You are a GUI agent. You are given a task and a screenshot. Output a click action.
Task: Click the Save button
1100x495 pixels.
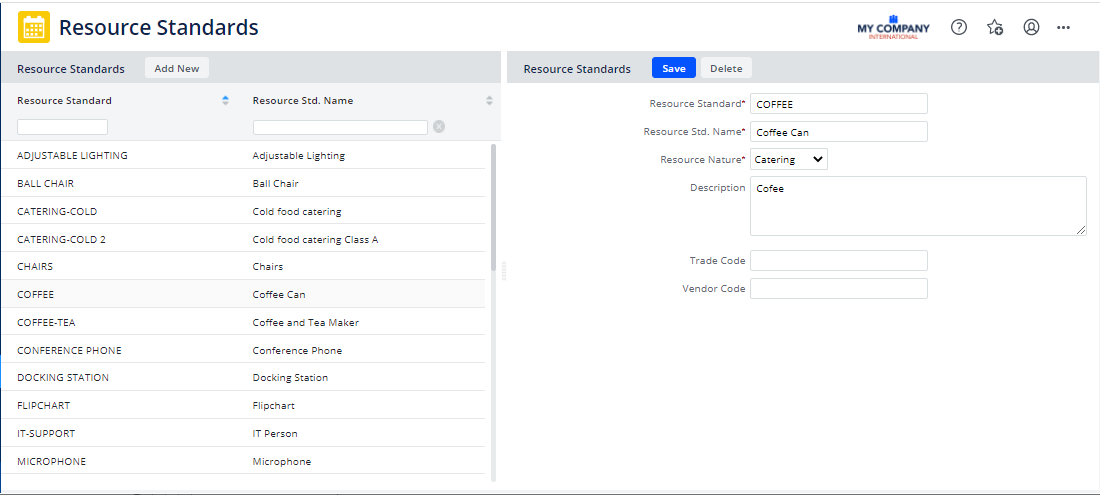pyautogui.click(x=673, y=68)
